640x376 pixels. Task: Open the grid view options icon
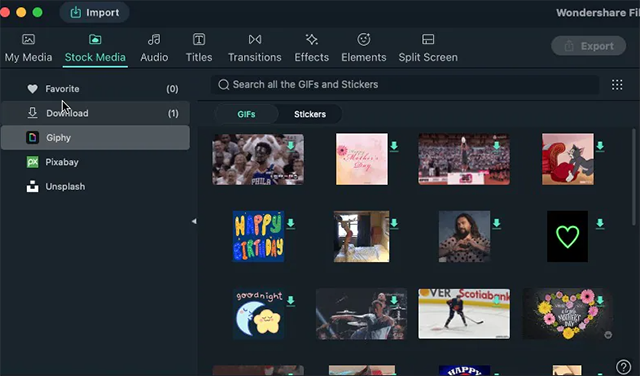[617, 85]
